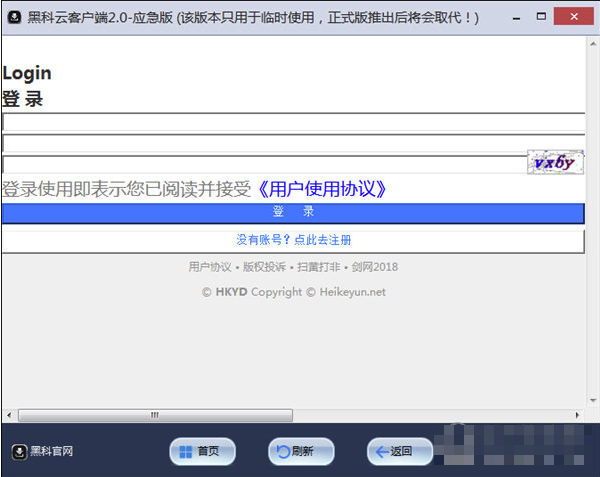Click the vxby captcha image
The image size is (600, 477).
point(555,163)
